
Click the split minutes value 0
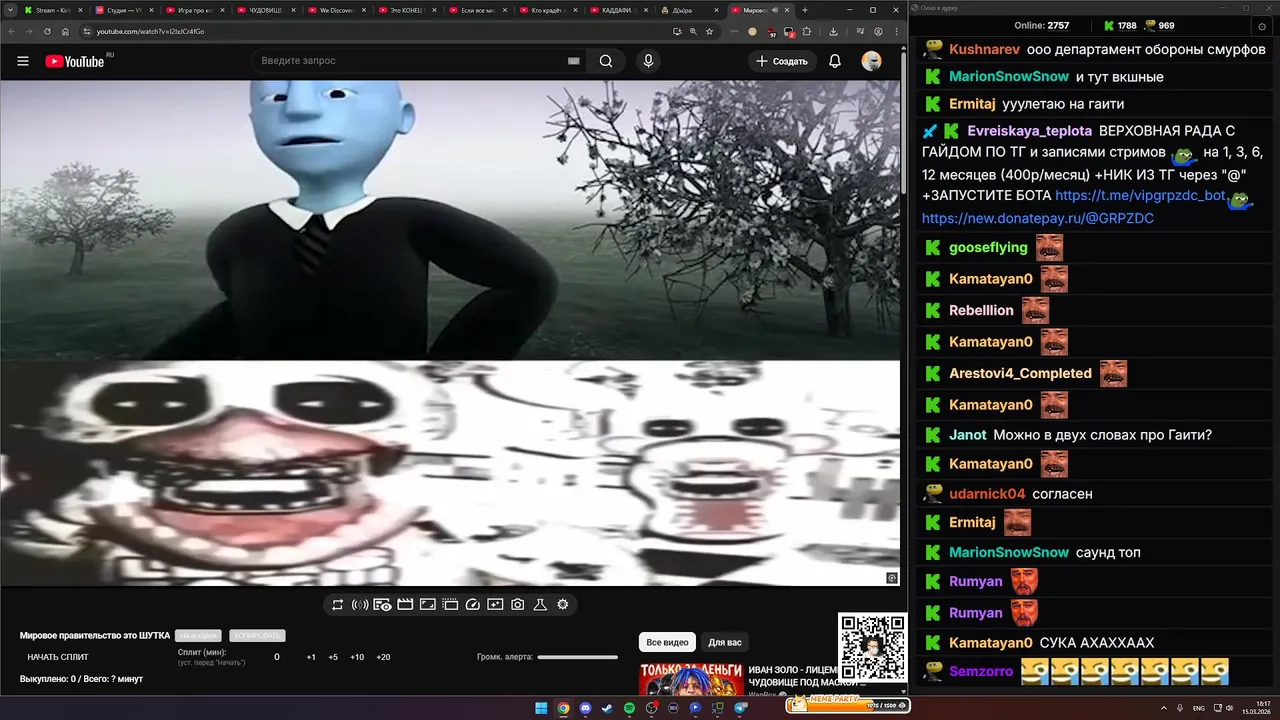pyautogui.click(x=277, y=657)
